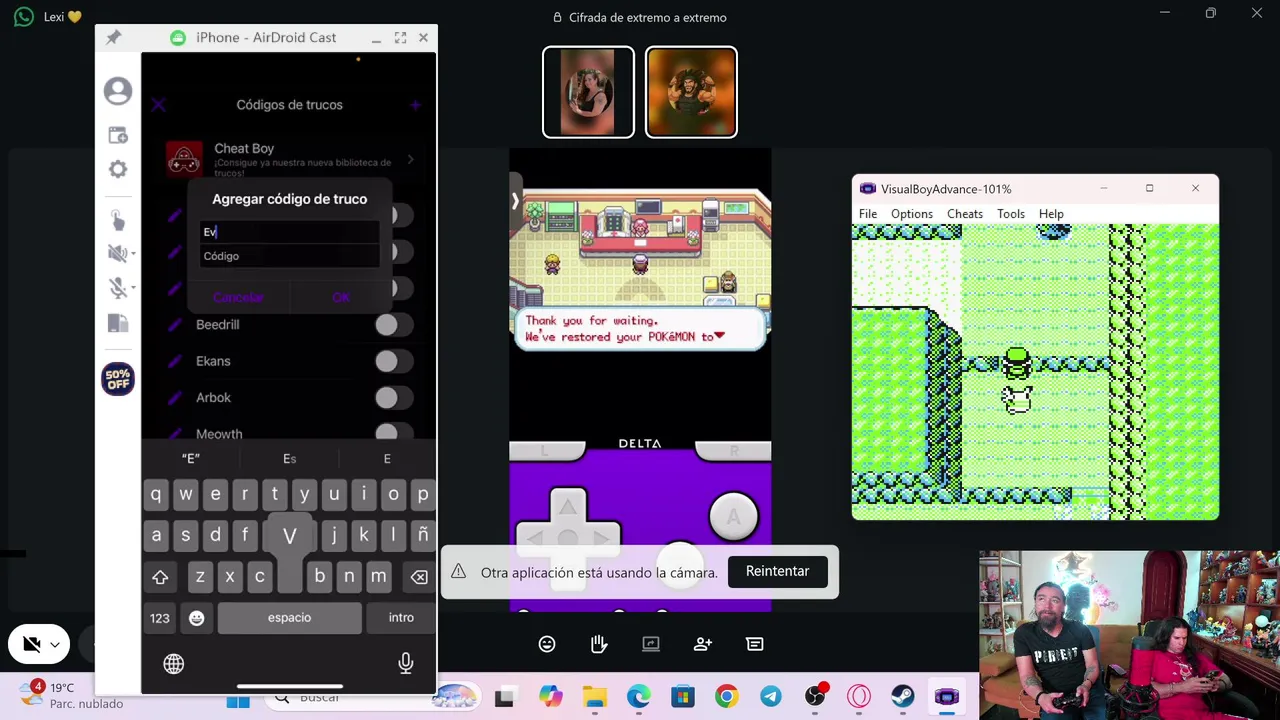This screenshot has width=1280, height=720.
Task: Pin the AirDroid Cast window
Action: [114, 37]
